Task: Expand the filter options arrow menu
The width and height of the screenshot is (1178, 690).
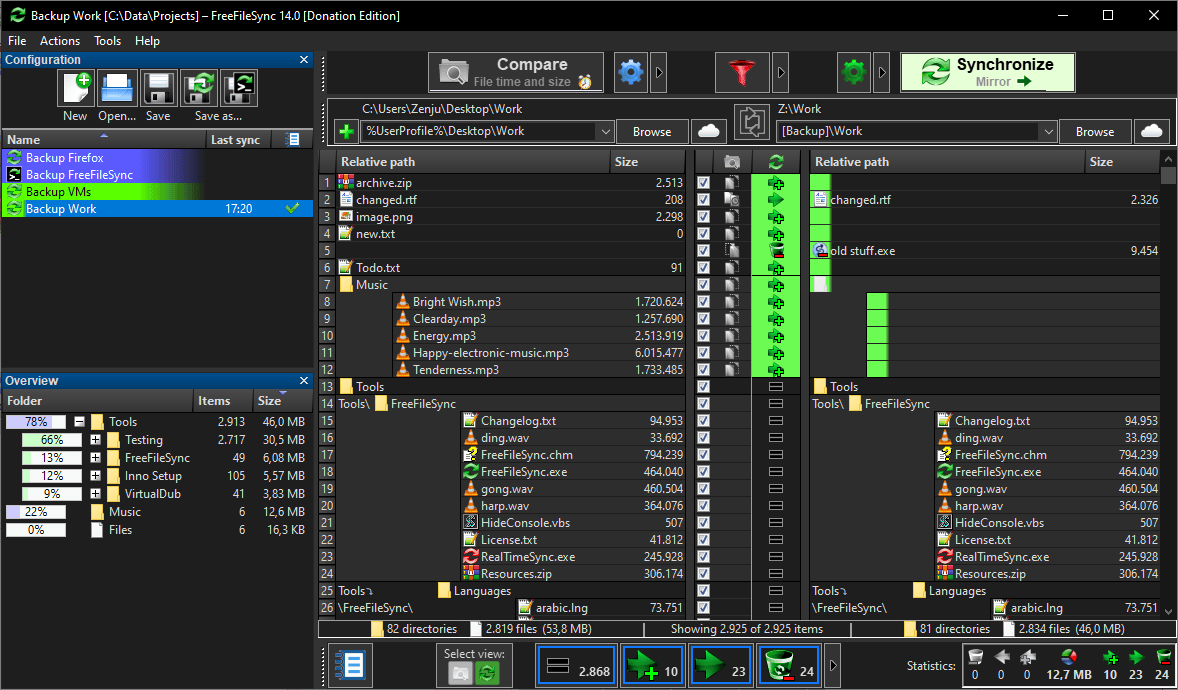Action: (781, 72)
